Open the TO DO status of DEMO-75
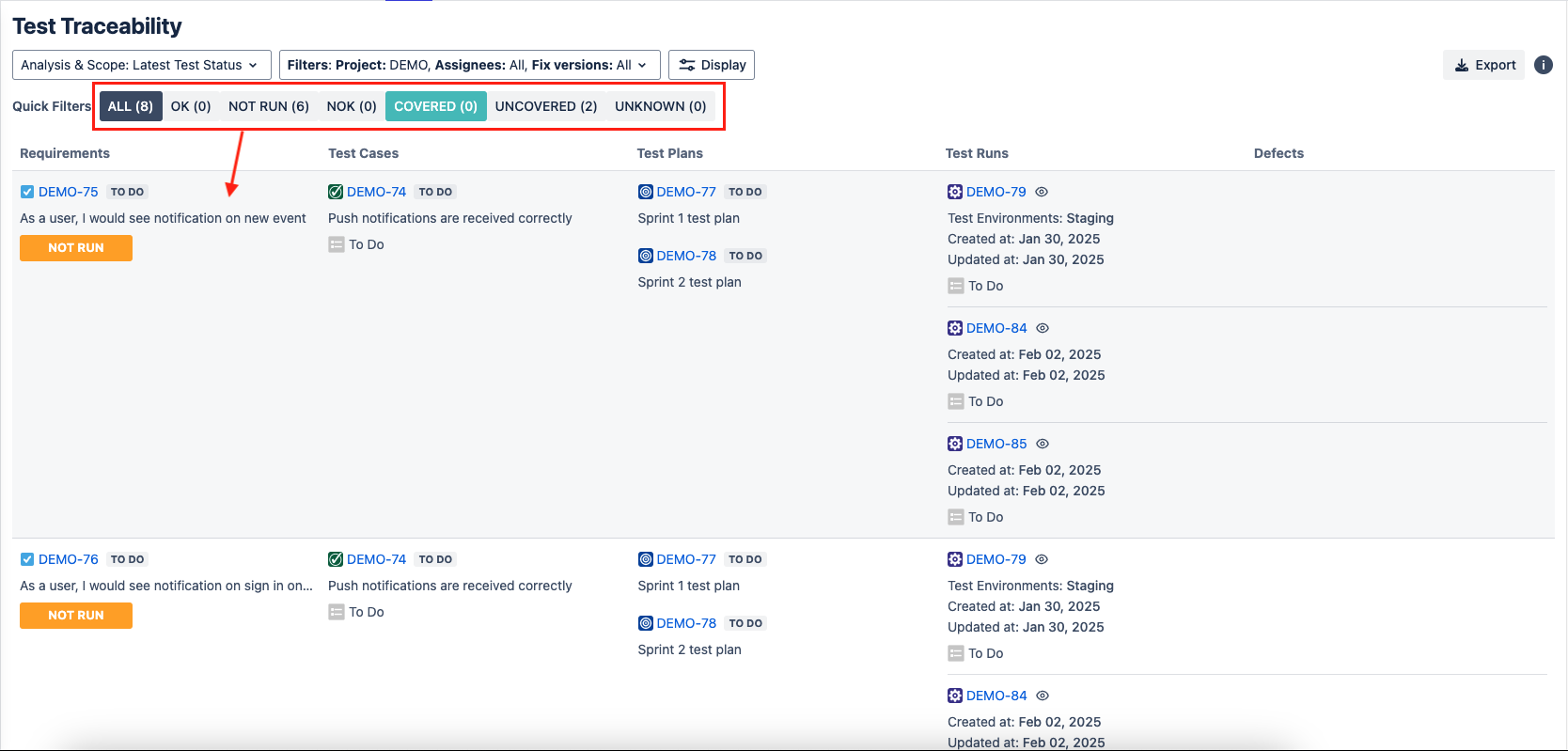 (x=127, y=192)
